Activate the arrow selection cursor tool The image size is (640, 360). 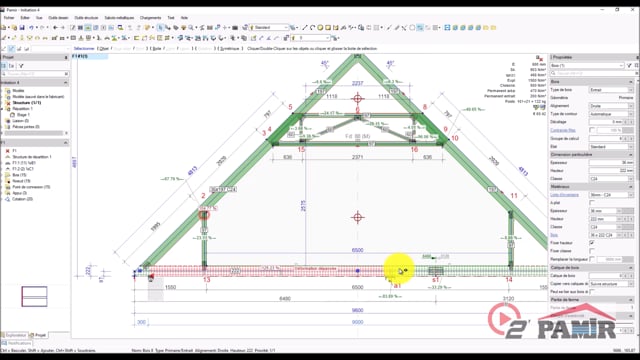(160, 28)
